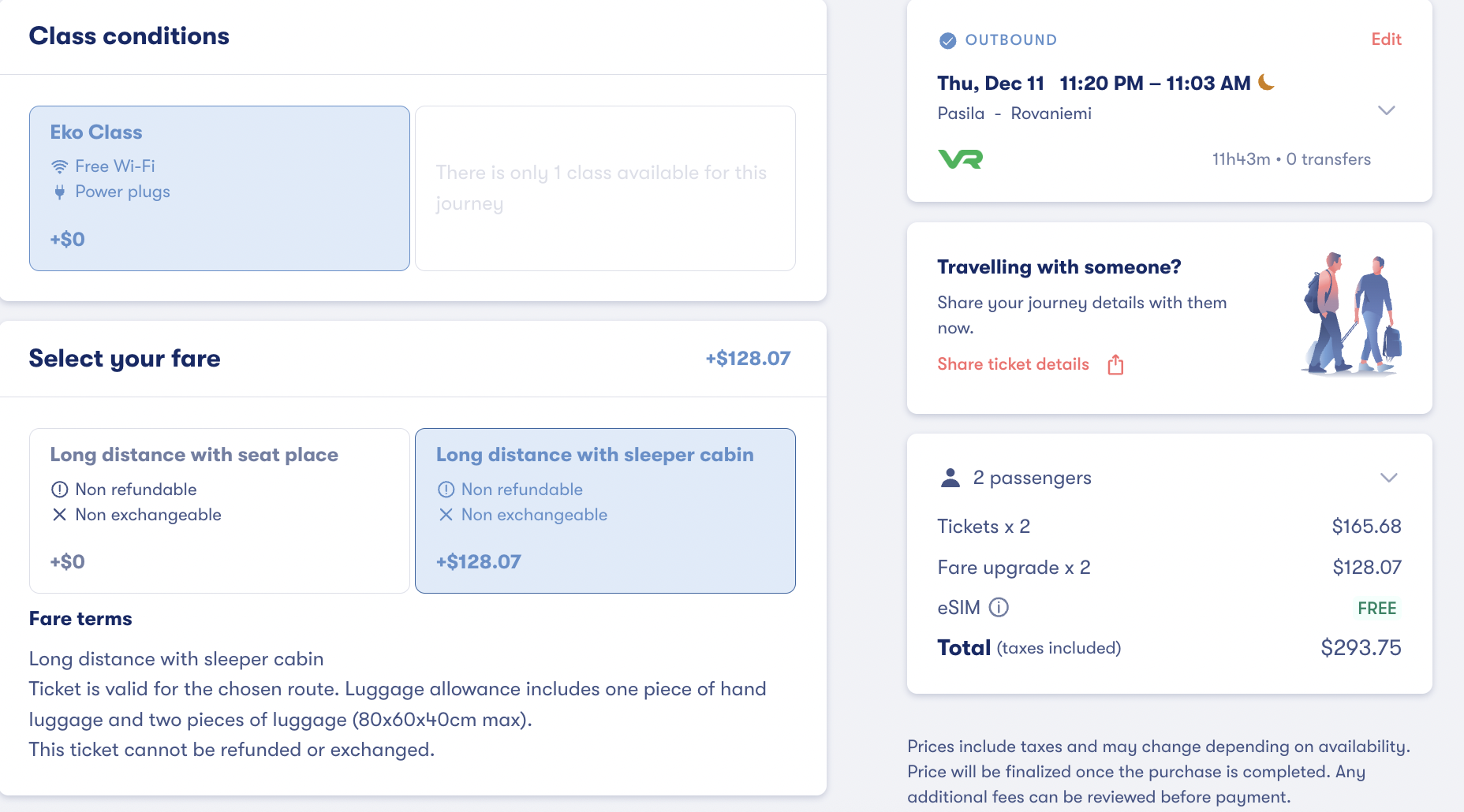Screen dimensions: 1464x812
Task: Click the travellers illustration image
Action: coord(1352,314)
